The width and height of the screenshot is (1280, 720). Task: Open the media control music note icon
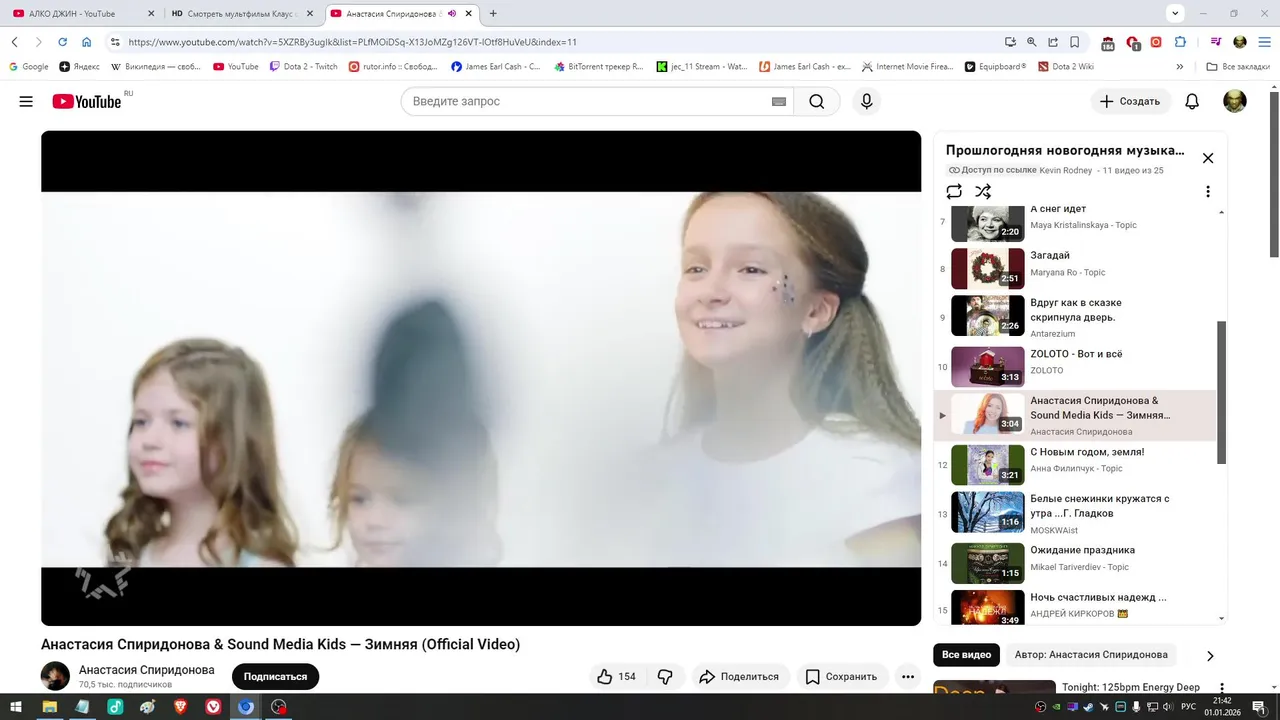click(x=1216, y=42)
